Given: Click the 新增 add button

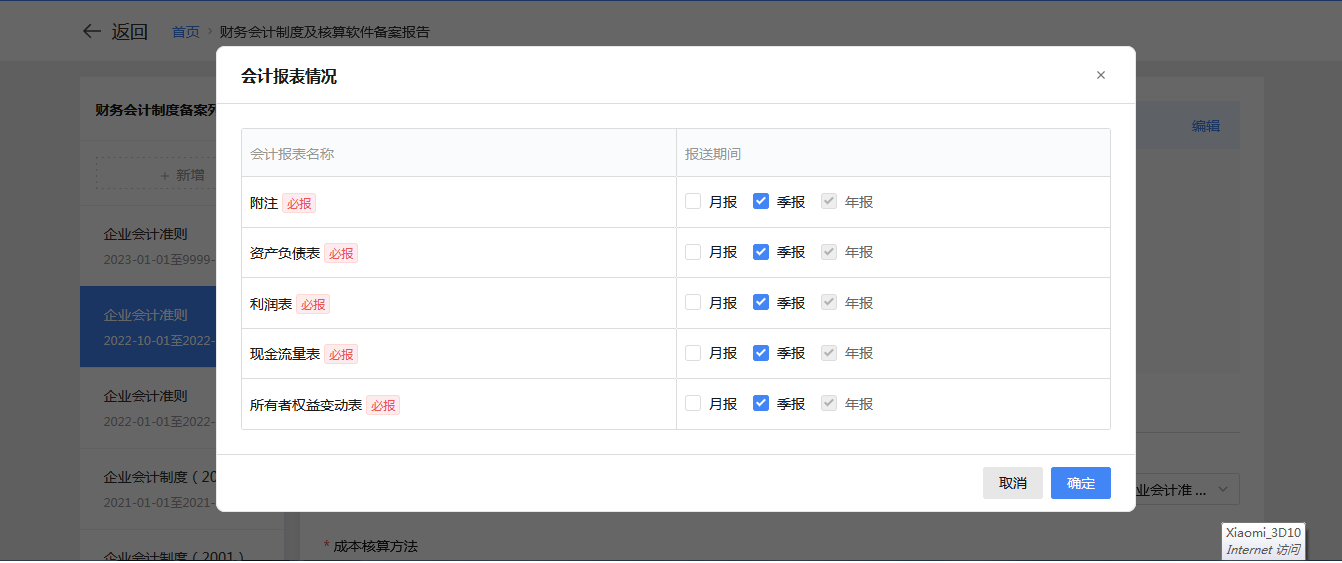Looking at the screenshot, I should 156,175.
